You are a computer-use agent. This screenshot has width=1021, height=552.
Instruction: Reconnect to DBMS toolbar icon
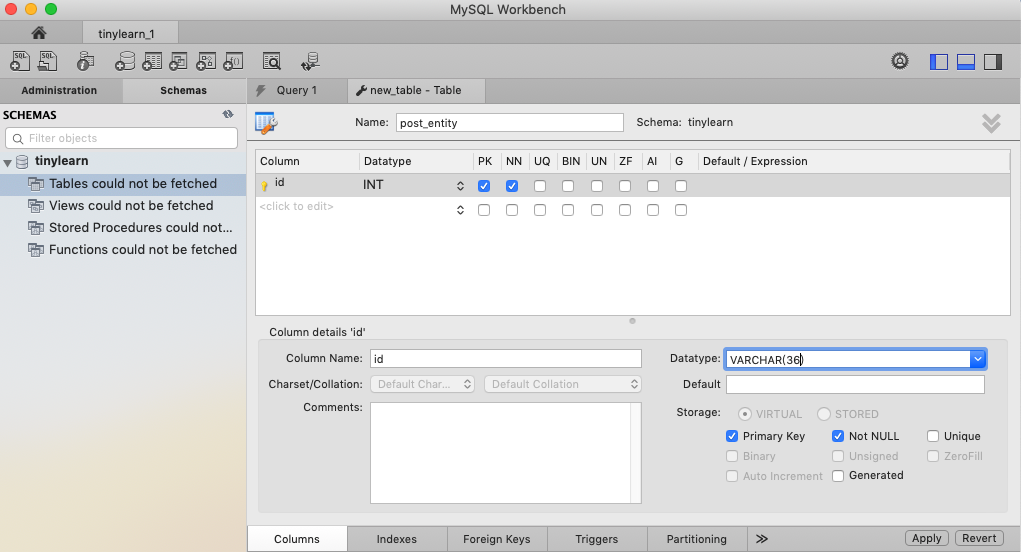pyautogui.click(x=310, y=61)
